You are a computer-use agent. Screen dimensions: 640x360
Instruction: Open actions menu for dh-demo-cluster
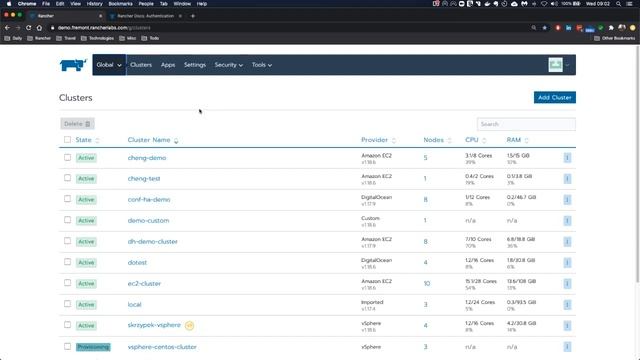567,242
